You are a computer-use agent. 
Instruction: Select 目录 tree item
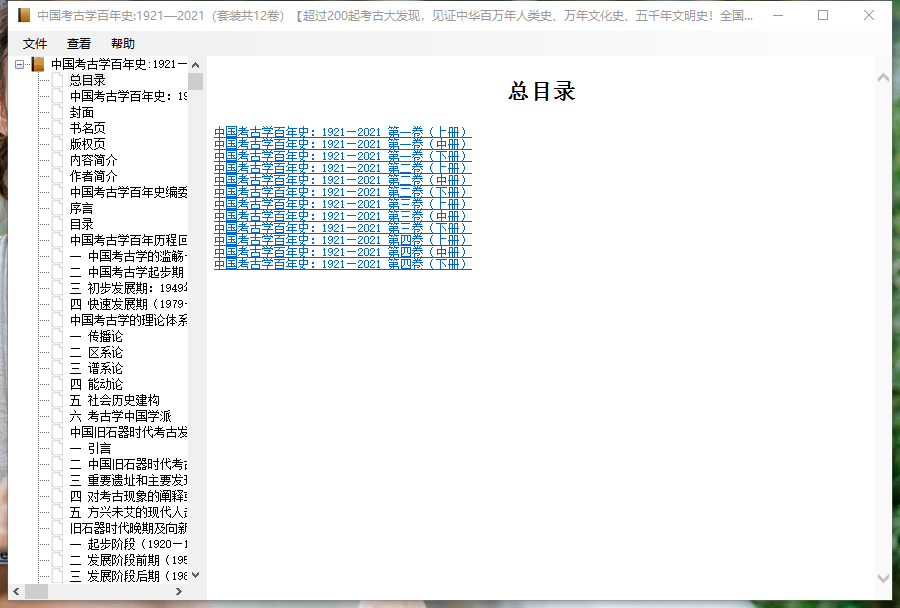tap(82, 224)
